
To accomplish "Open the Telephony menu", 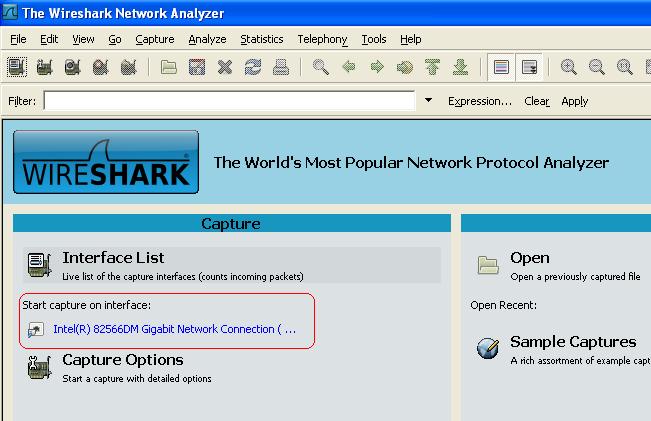I will click(x=322, y=39).
